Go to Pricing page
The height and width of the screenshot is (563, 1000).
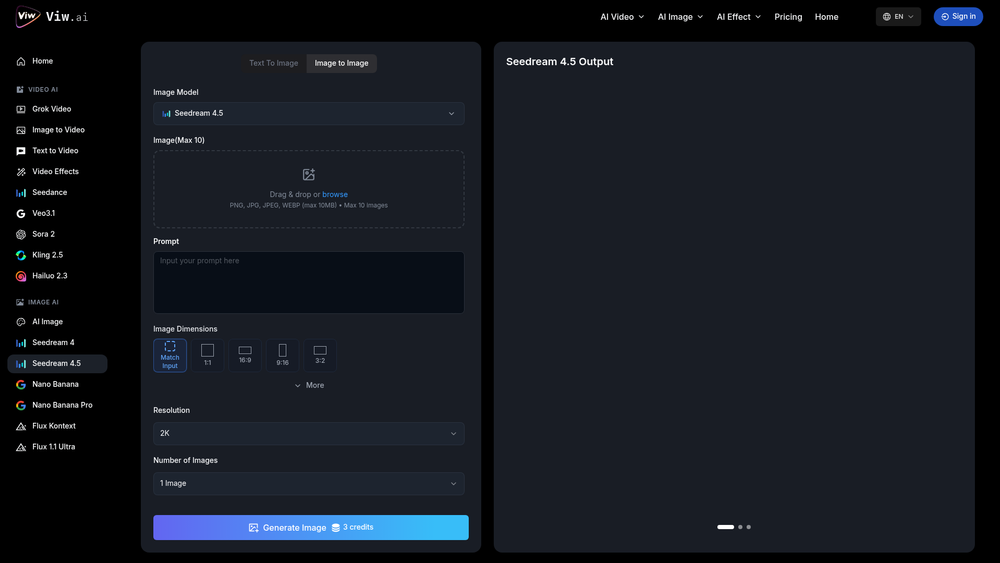point(788,17)
